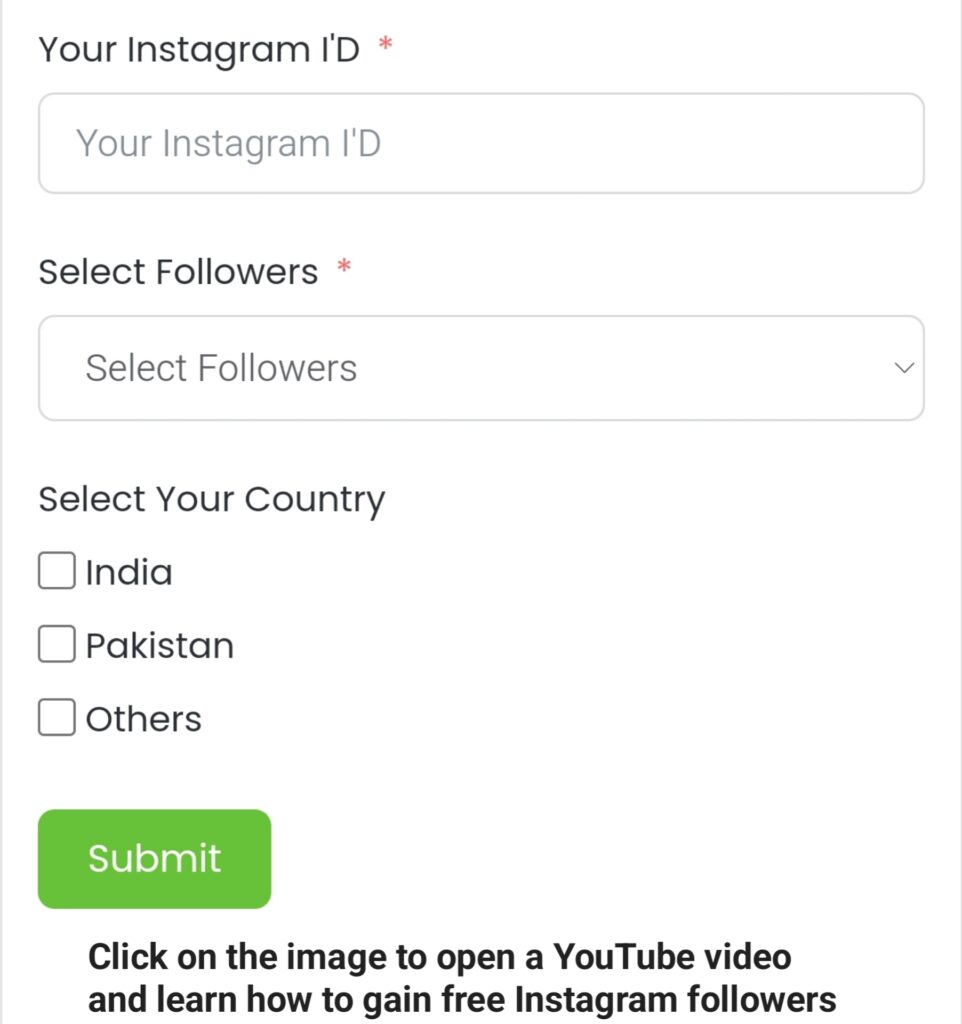Click the 'Select Followers' field label above the dropdown
962x1024 pixels.
pyautogui.click(x=178, y=271)
